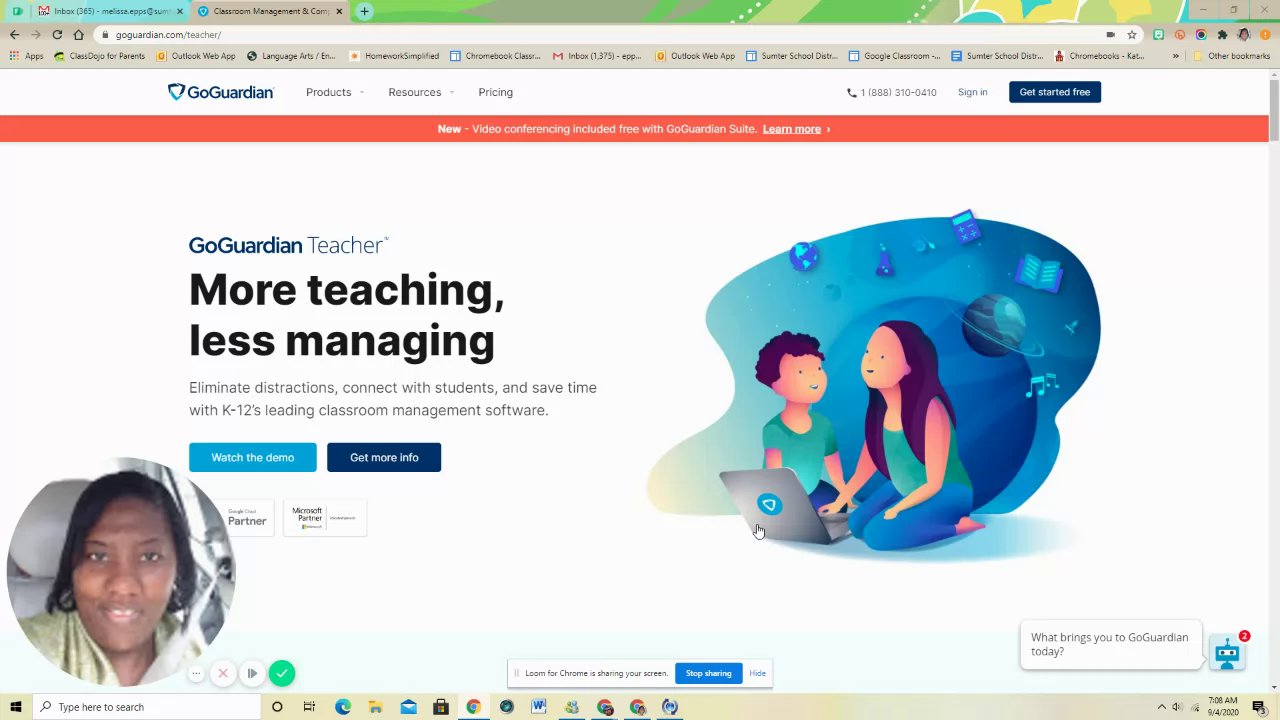Go to the Pricing page
Viewport: 1280px width, 720px height.
tap(495, 92)
